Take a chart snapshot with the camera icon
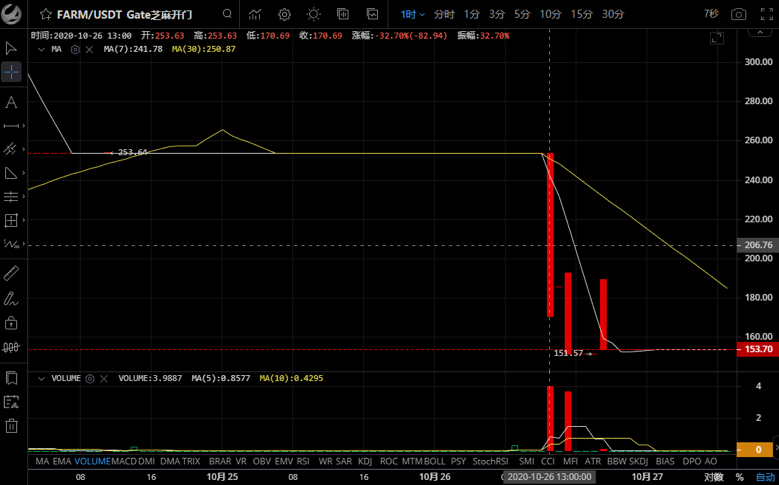This screenshot has width=779, height=485. tap(738, 14)
